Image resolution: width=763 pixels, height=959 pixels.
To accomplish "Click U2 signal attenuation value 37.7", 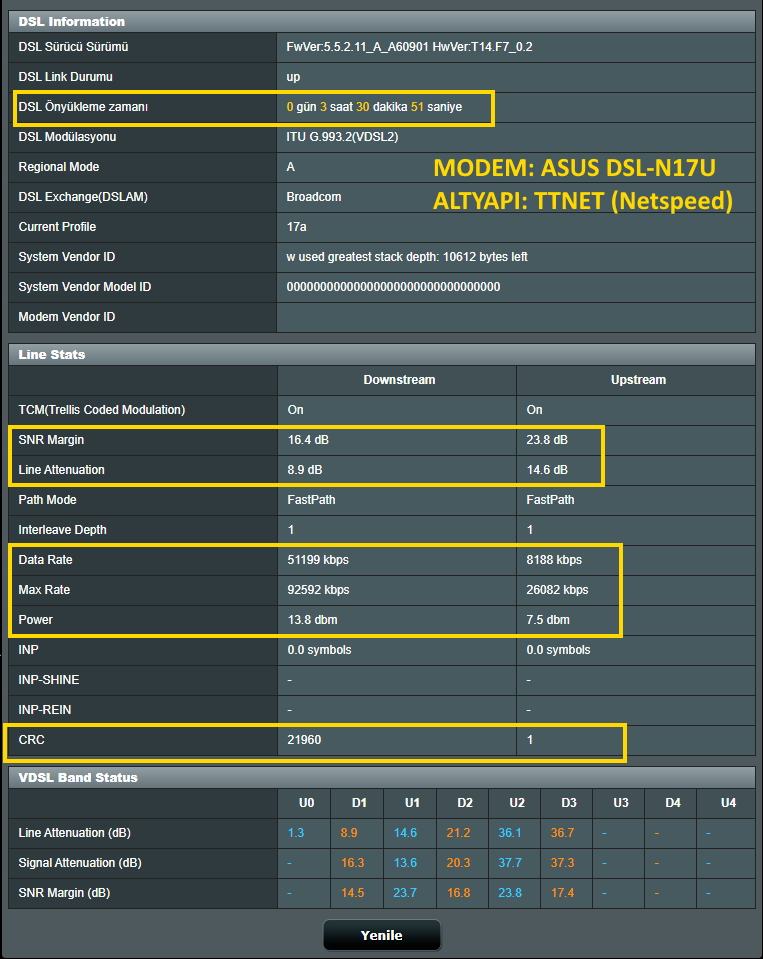I will pyautogui.click(x=510, y=862).
